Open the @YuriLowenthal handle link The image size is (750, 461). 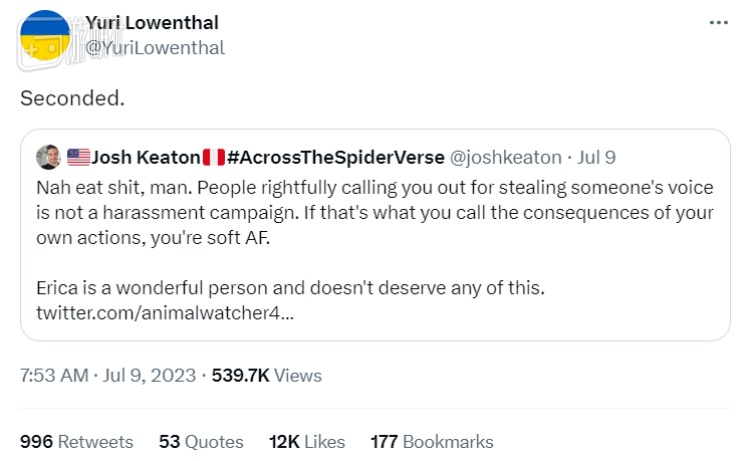[155, 48]
